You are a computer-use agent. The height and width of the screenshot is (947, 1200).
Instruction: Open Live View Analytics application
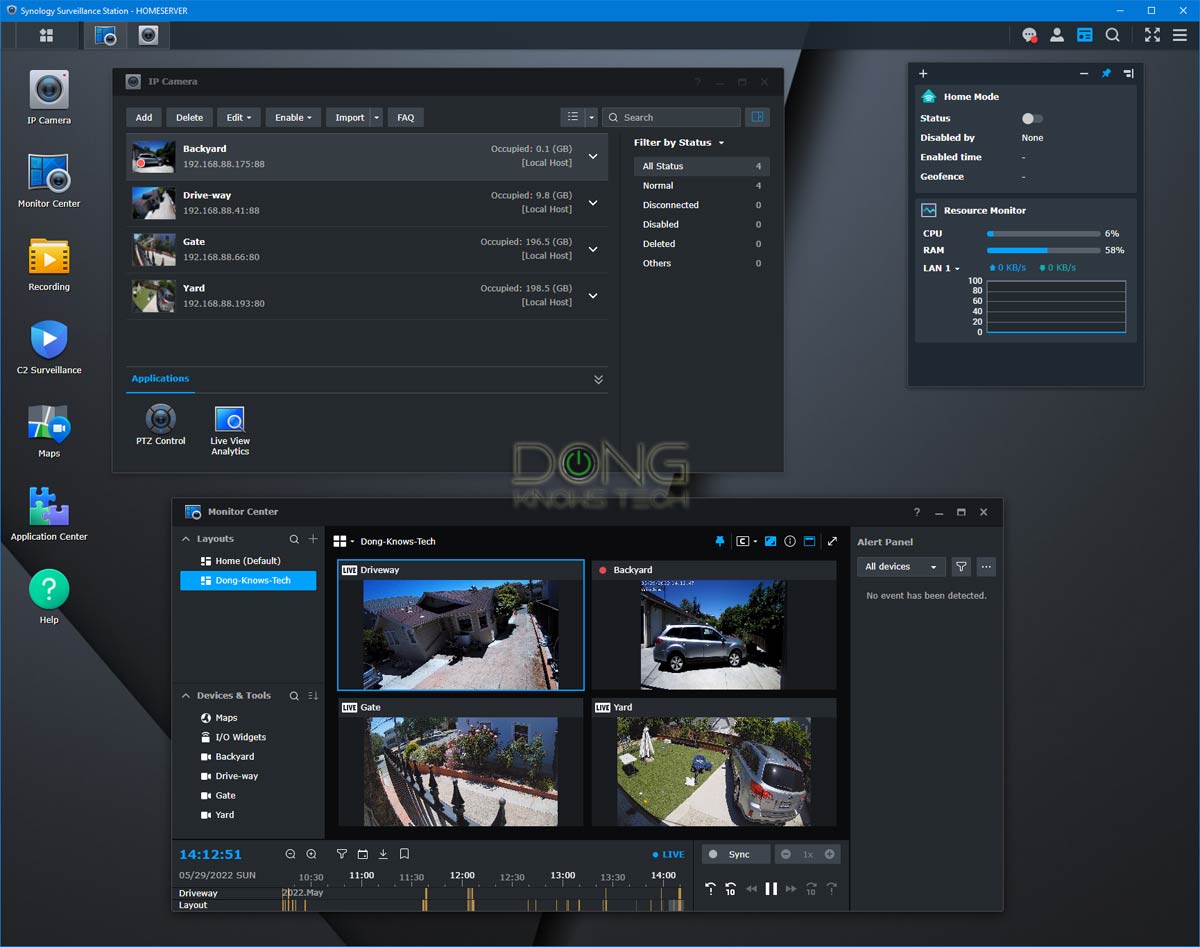pyautogui.click(x=230, y=430)
